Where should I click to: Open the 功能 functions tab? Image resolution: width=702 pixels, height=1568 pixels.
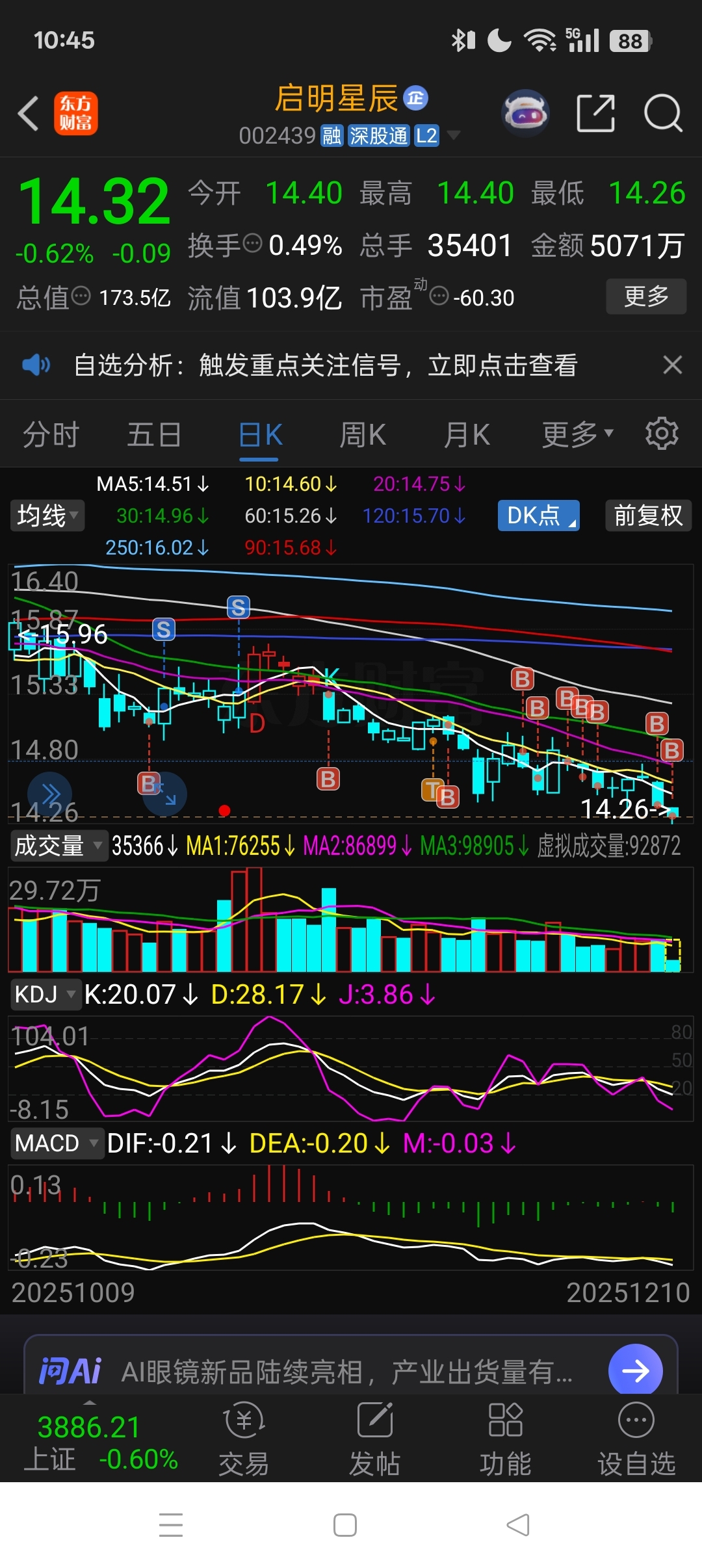click(505, 1438)
